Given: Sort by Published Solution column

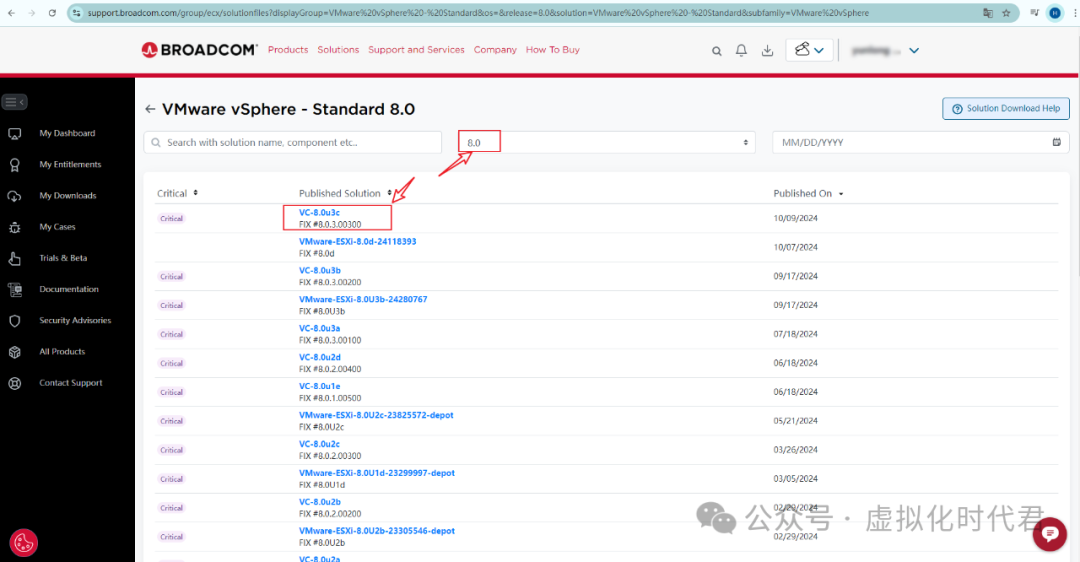Looking at the screenshot, I should pyautogui.click(x=345, y=193).
